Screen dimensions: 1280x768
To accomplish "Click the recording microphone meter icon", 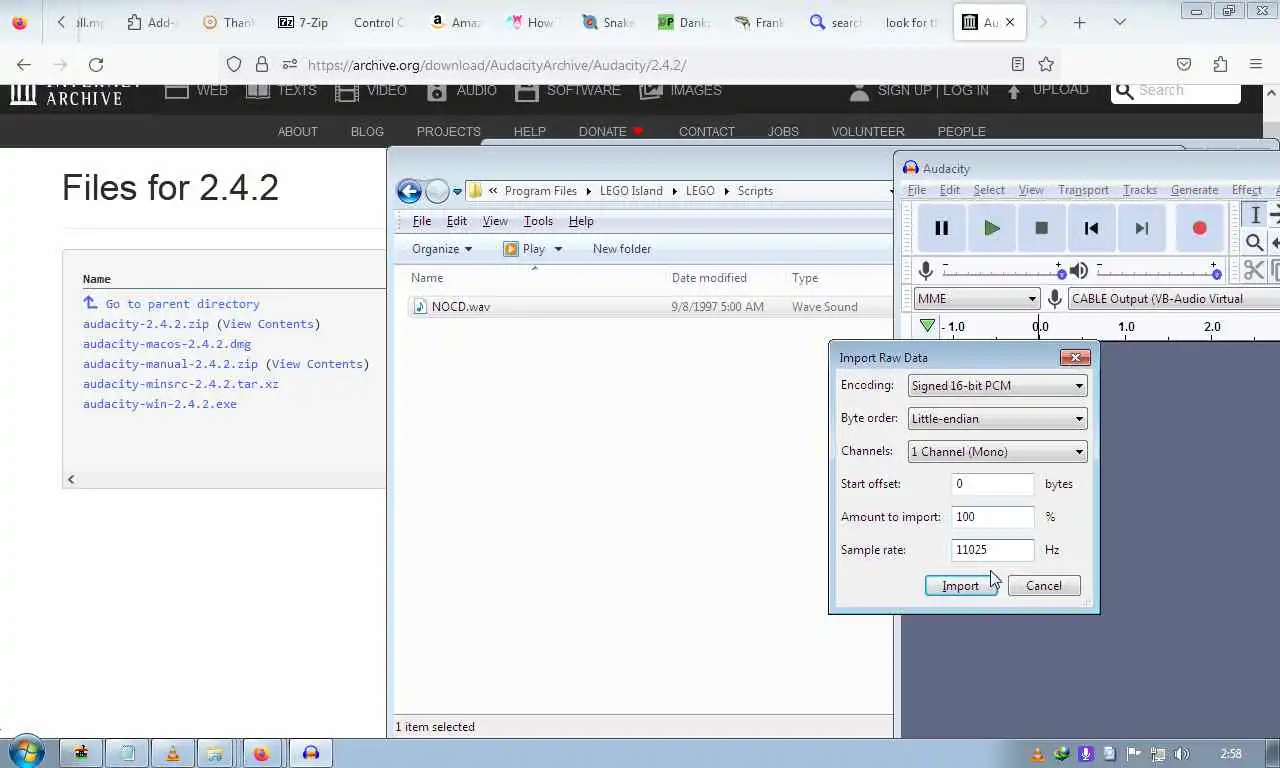I will tap(926, 271).
